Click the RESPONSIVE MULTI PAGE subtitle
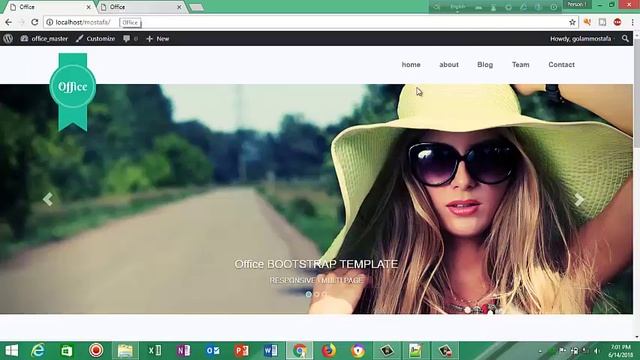The image size is (640, 360). pyautogui.click(x=316, y=280)
